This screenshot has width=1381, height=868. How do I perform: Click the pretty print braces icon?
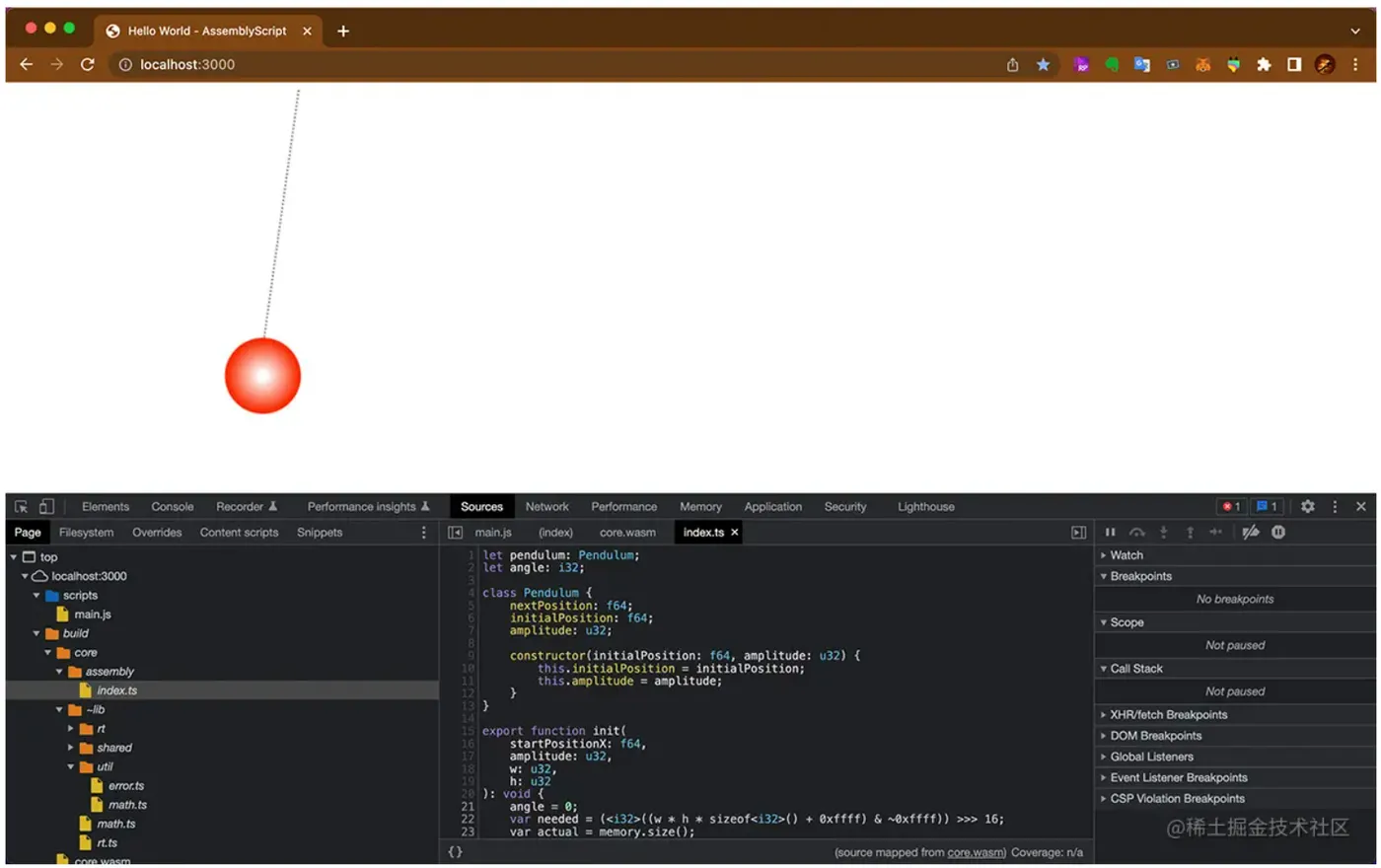[455, 852]
